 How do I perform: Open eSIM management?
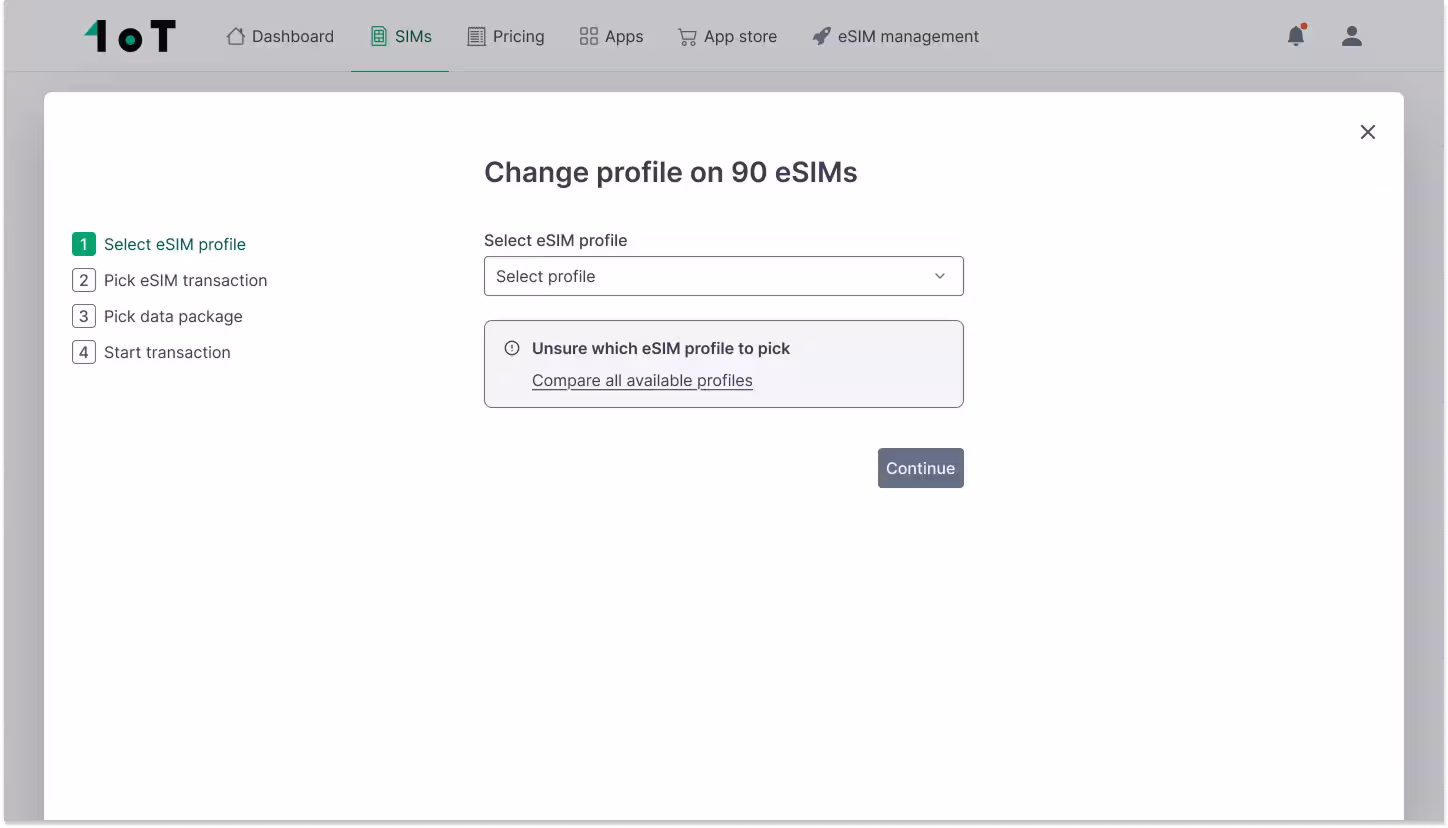point(895,36)
